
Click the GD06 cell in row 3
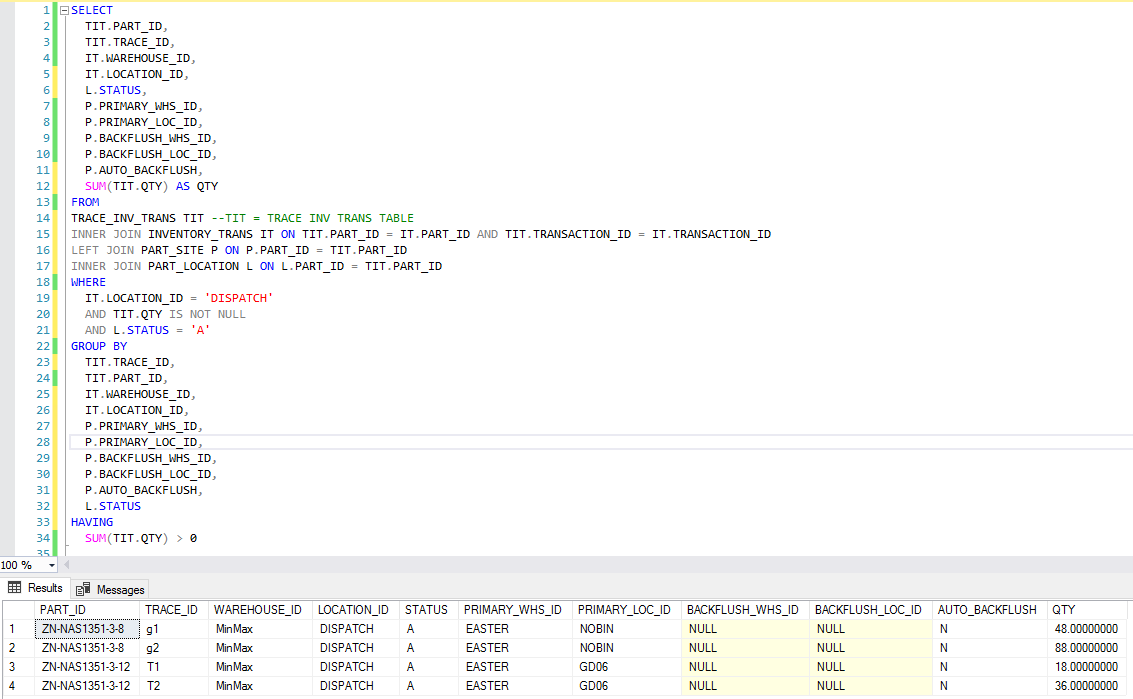pyautogui.click(x=626, y=666)
